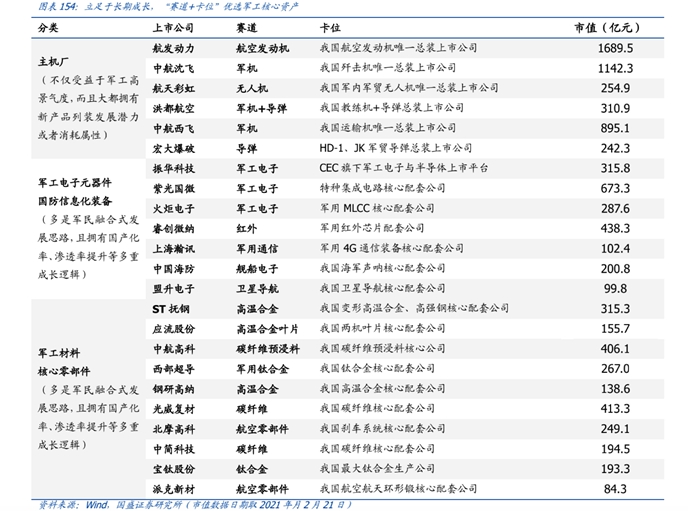This screenshot has width=688, height=511.
Task: Click the market value 242.3
Action: tap(615, 148)
